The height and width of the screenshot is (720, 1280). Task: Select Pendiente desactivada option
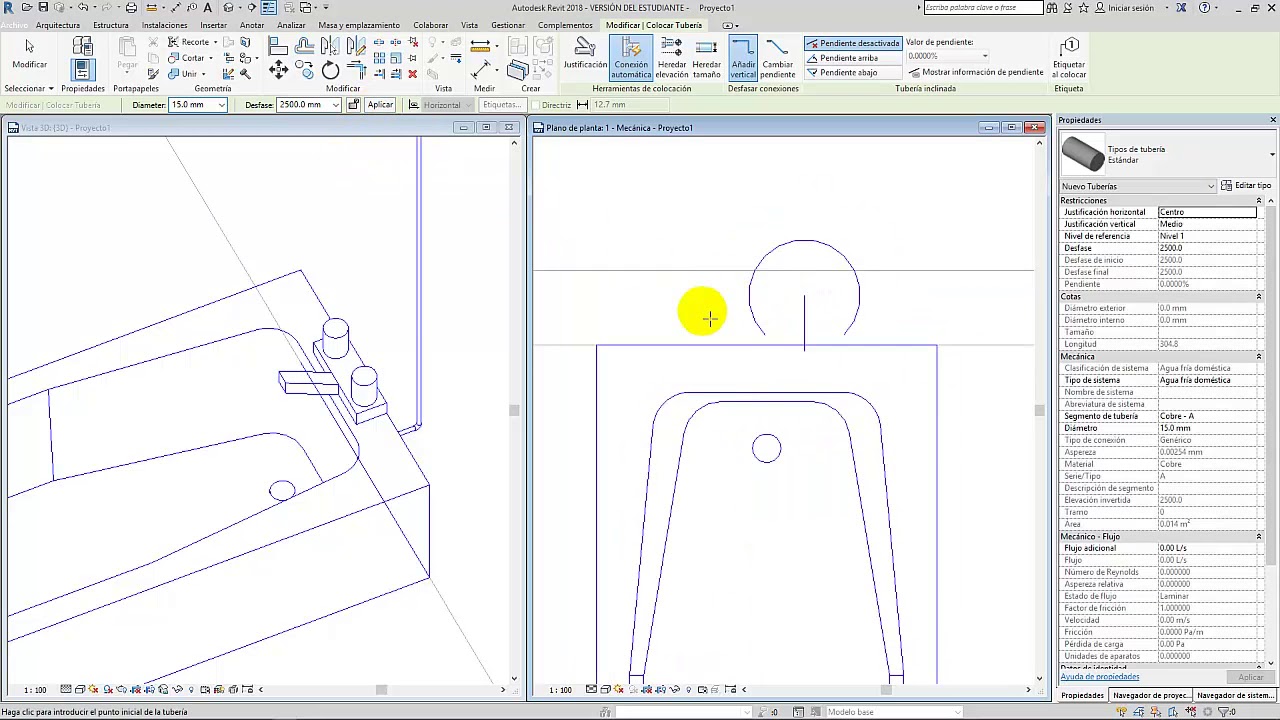(x=852, y=43)
